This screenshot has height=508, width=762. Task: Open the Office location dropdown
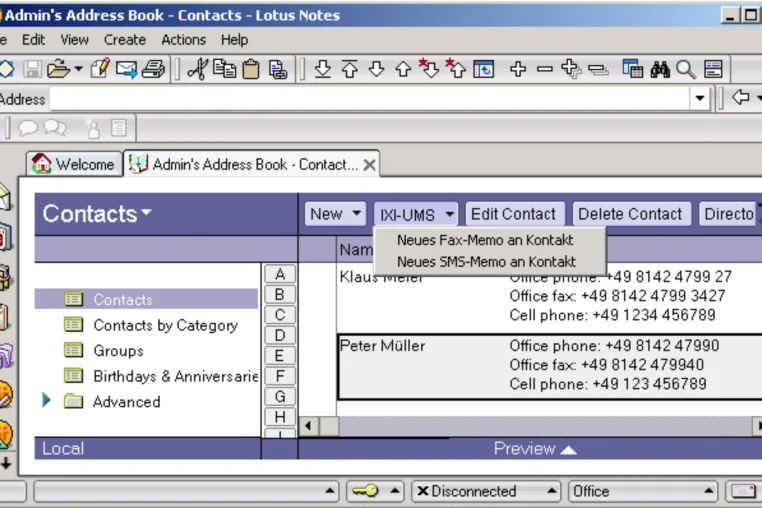tap(642, 491)
